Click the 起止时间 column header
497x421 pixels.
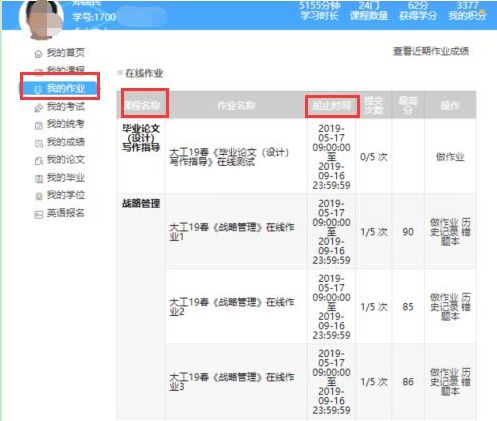[332, 106]
